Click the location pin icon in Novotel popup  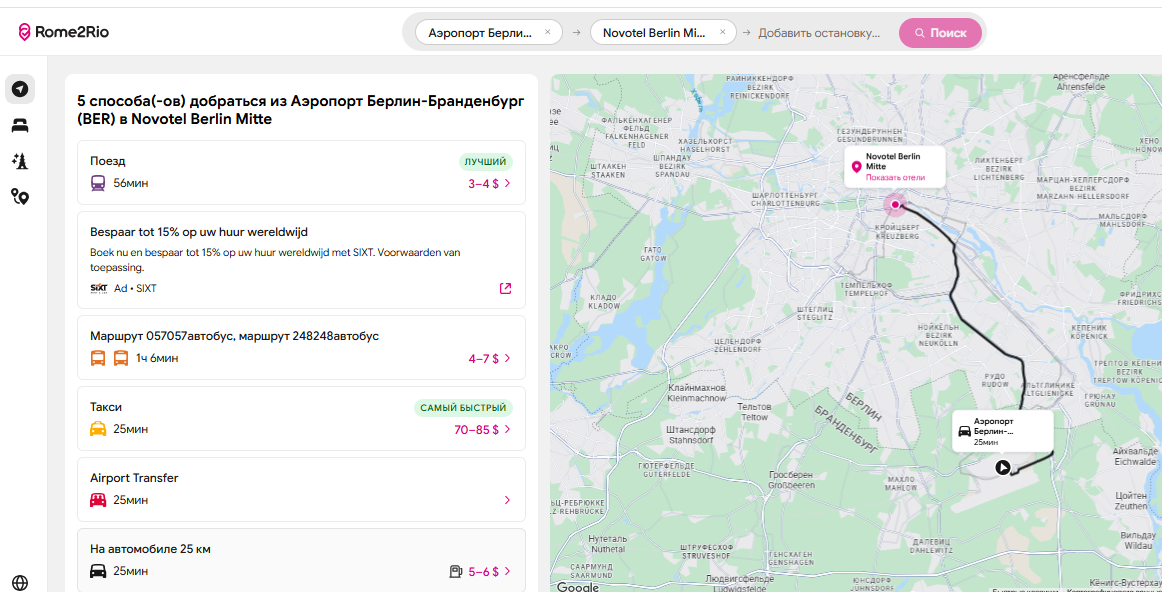tap(857, 167)
